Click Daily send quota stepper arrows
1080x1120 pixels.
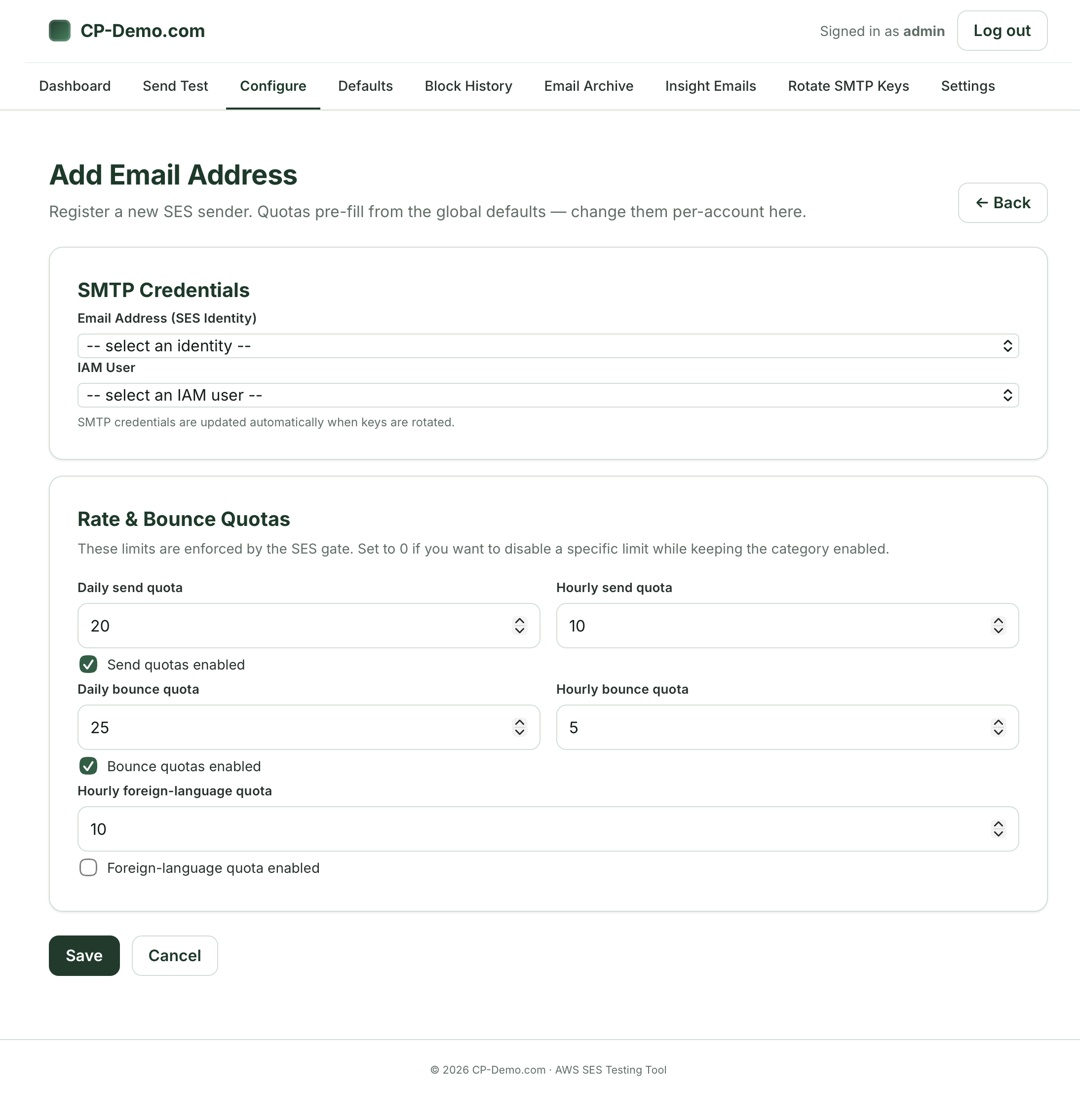[x=519, y=626]
